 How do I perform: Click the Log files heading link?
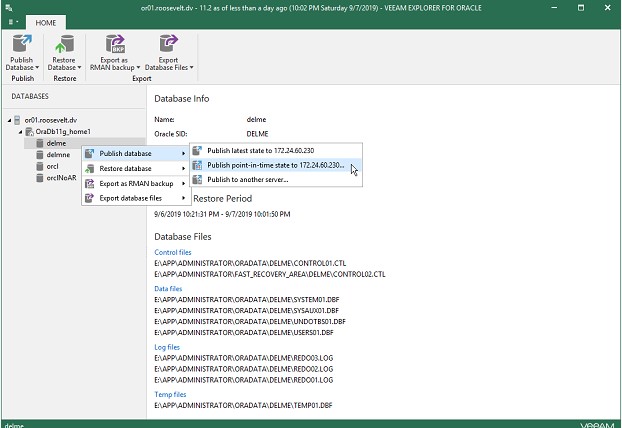coord(167,347)
